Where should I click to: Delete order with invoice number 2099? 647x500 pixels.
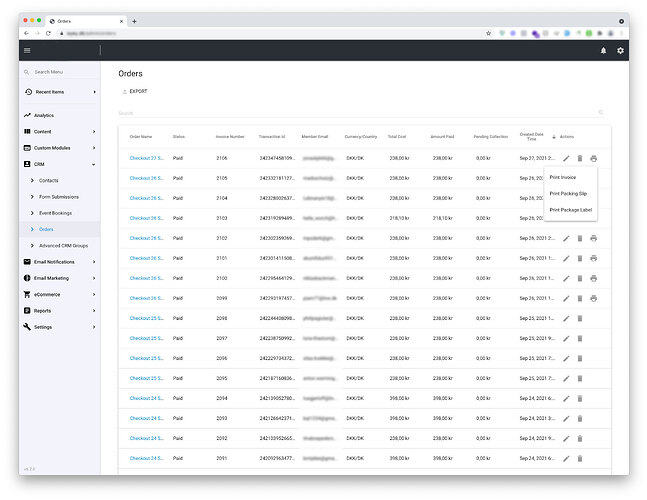coord(580,298)
